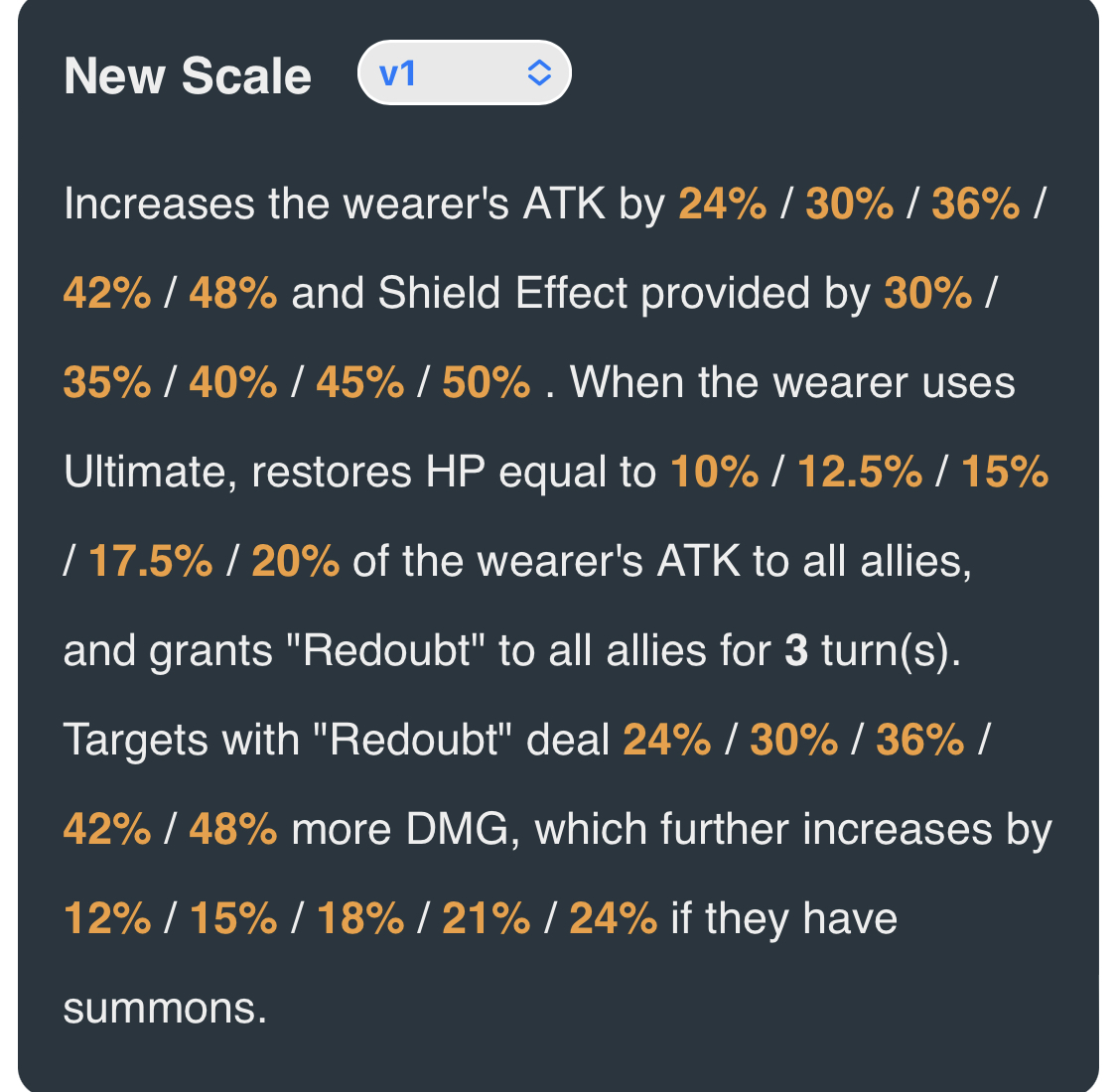Click the 12% summons bonus value
Screen dimensions: 1117x1092
click(x=107, y=918)
